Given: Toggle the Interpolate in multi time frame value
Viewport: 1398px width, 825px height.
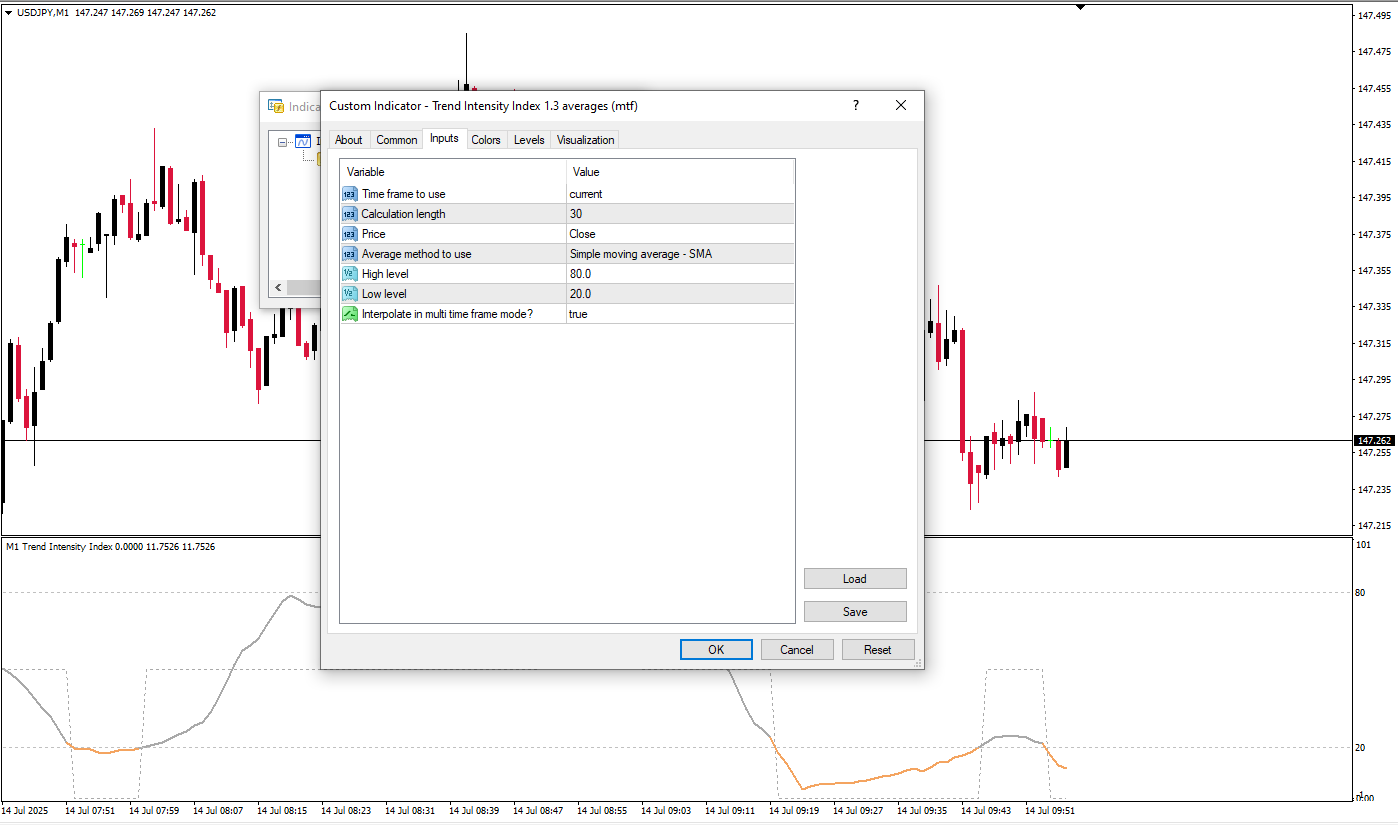Looking at the screenshot, I should 680,314.
